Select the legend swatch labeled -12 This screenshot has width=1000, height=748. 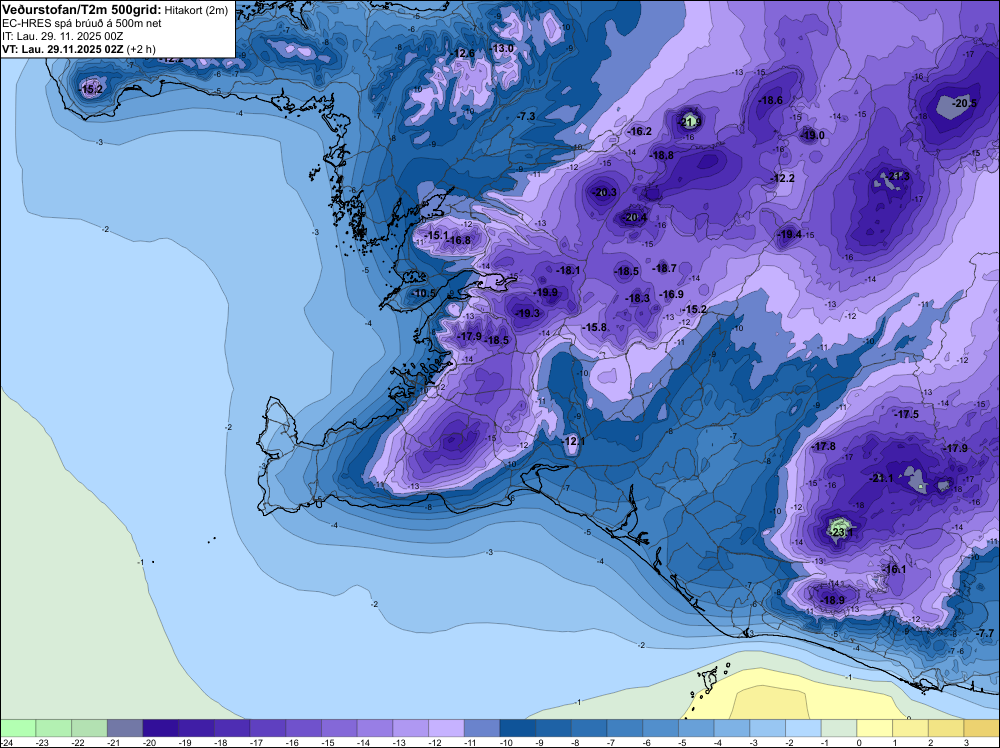click(x=446, y=728)
